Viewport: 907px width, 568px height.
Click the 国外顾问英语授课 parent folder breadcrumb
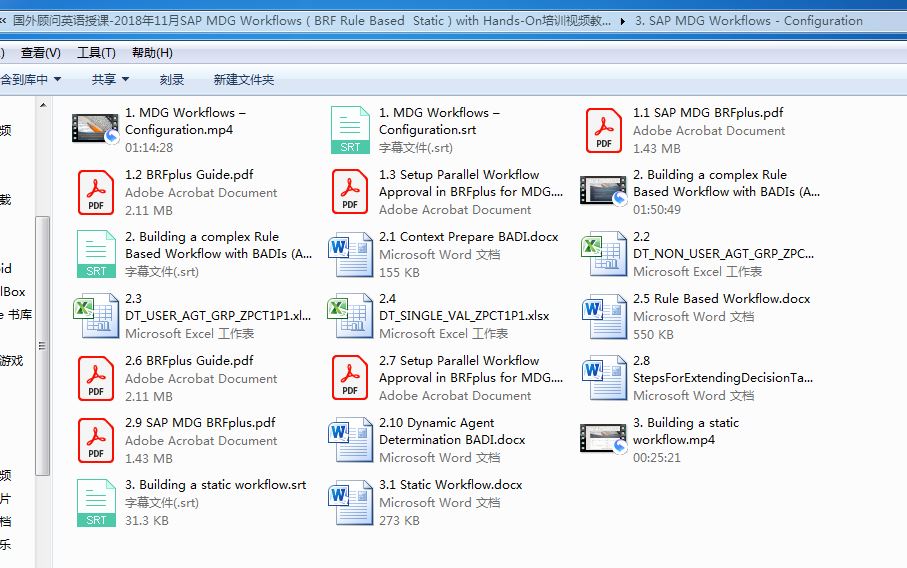(311, 21)
